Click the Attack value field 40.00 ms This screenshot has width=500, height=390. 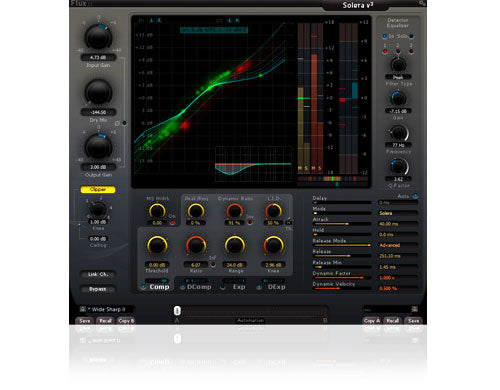tap(398, 224)
